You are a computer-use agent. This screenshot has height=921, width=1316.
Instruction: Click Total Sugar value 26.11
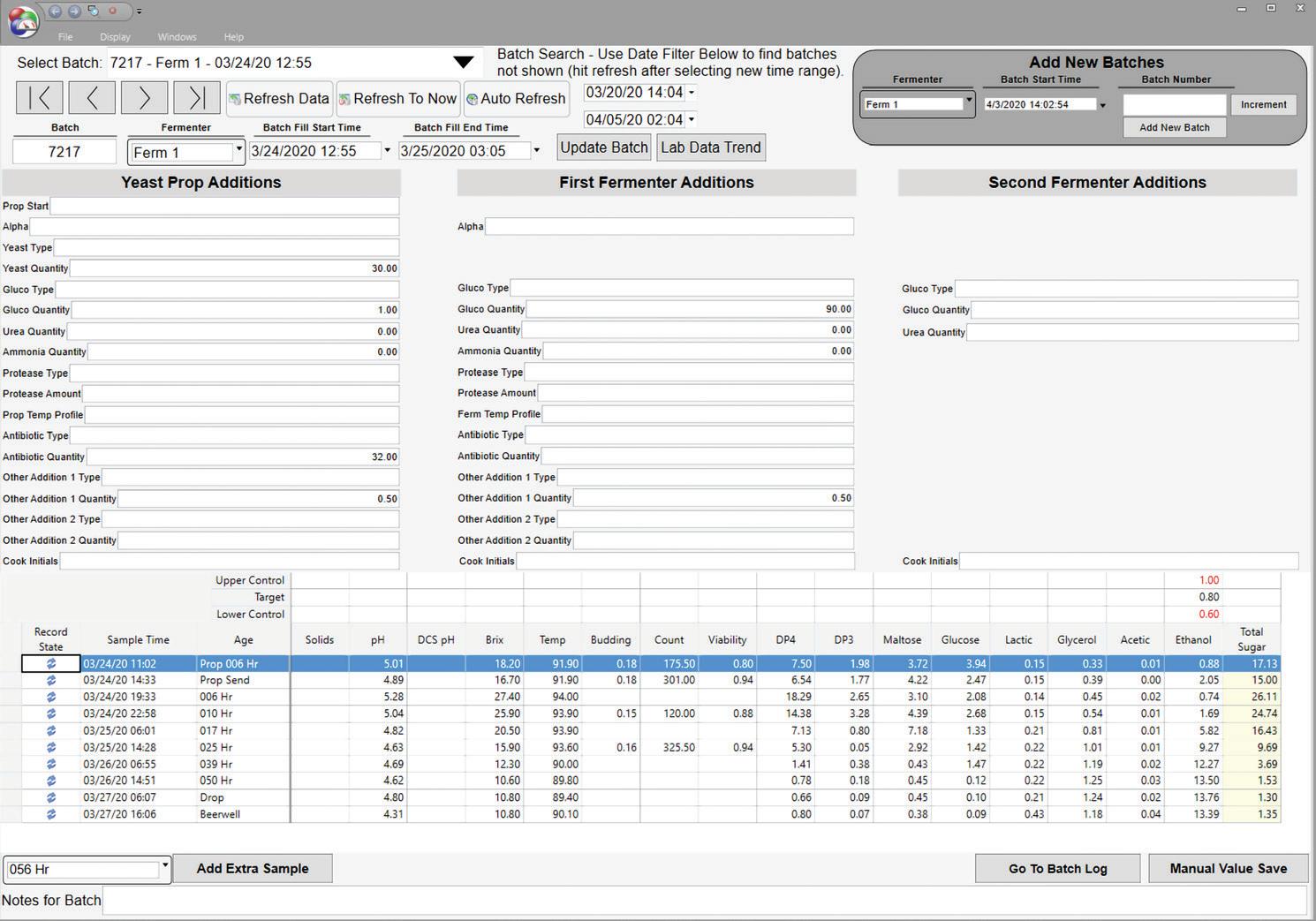[1252, 697]
